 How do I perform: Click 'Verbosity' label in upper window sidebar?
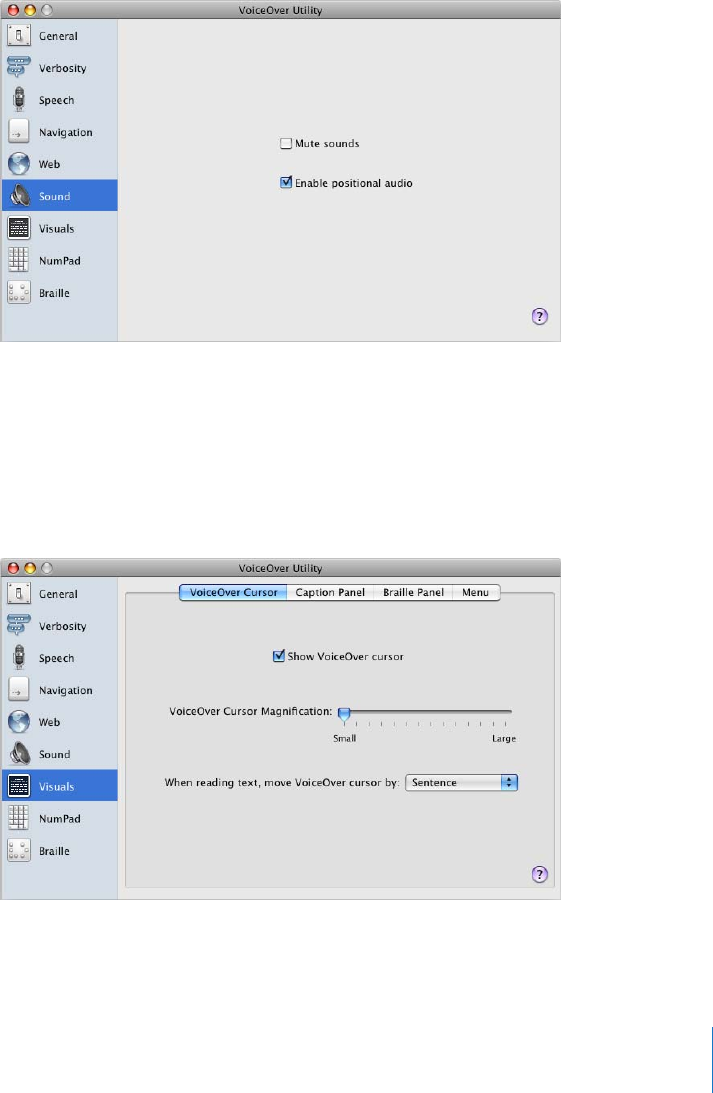pyautogui.click(x=63, y=68)
